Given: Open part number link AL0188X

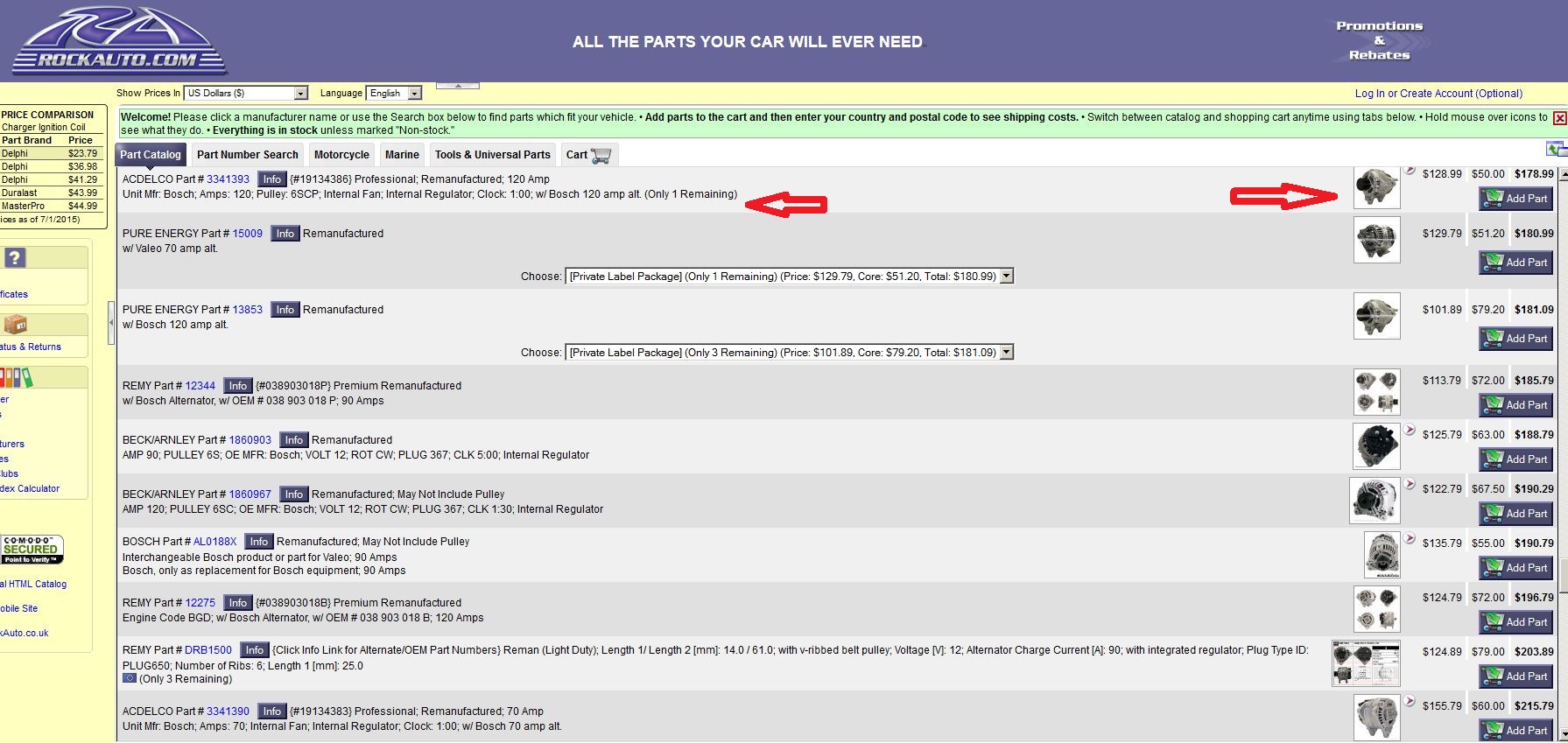Looking at the screenshot, I should (x=214, y=542).
